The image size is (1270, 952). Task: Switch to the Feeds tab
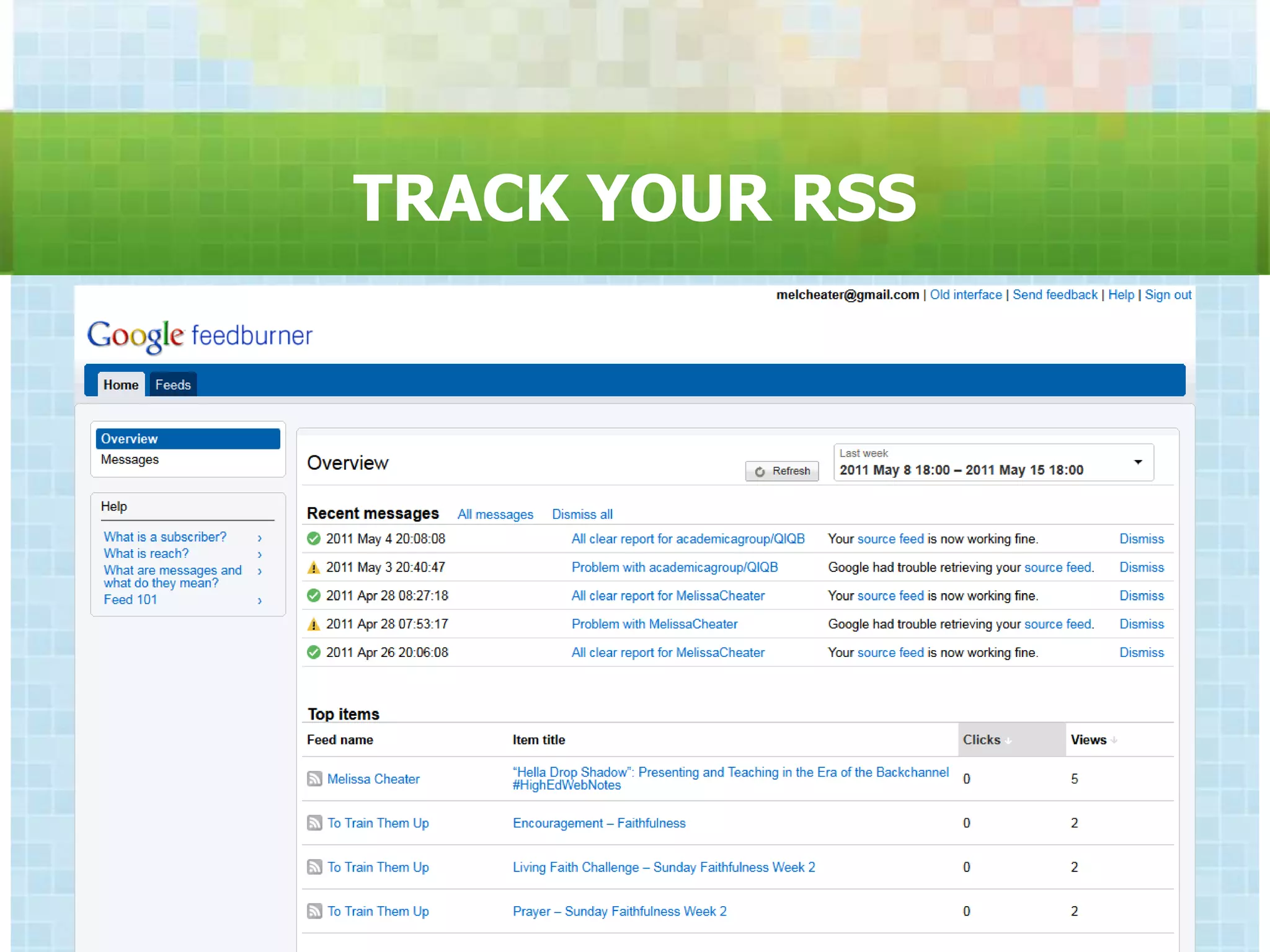173,384
